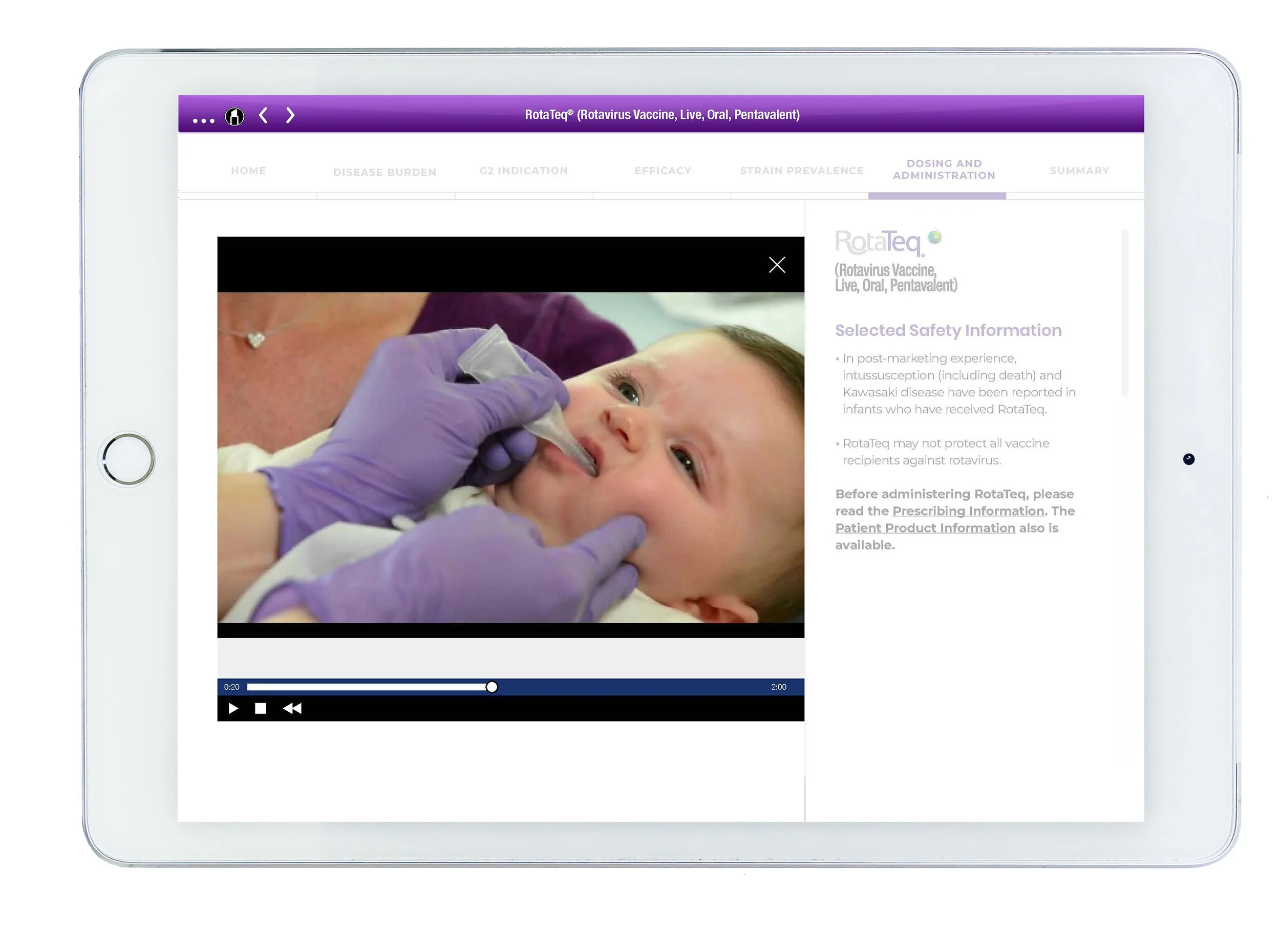Go to previous page with left chevron
1280x952 pixels.
(263, 115)
